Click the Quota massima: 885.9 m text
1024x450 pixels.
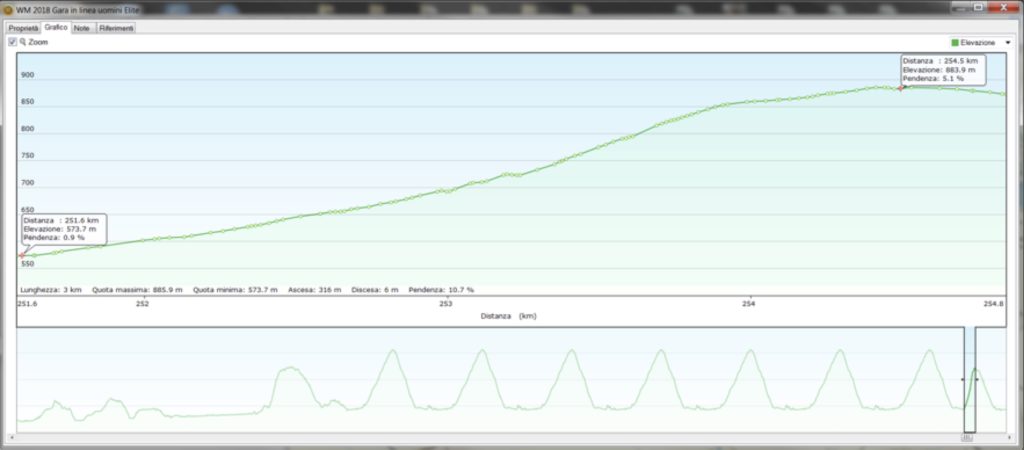coord(137,289)
